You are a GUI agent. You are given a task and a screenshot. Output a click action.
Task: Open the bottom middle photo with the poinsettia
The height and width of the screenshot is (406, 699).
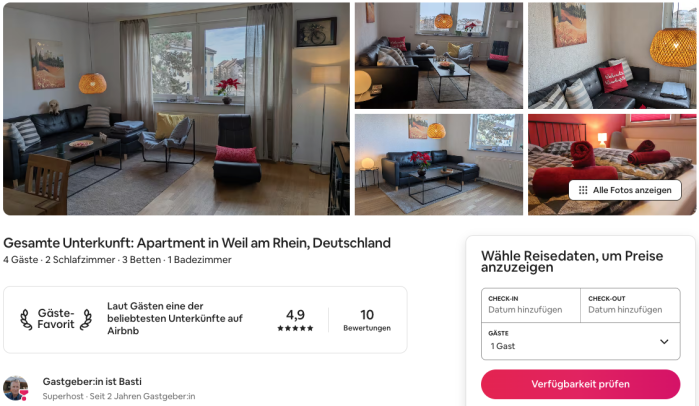click(439, 164)
